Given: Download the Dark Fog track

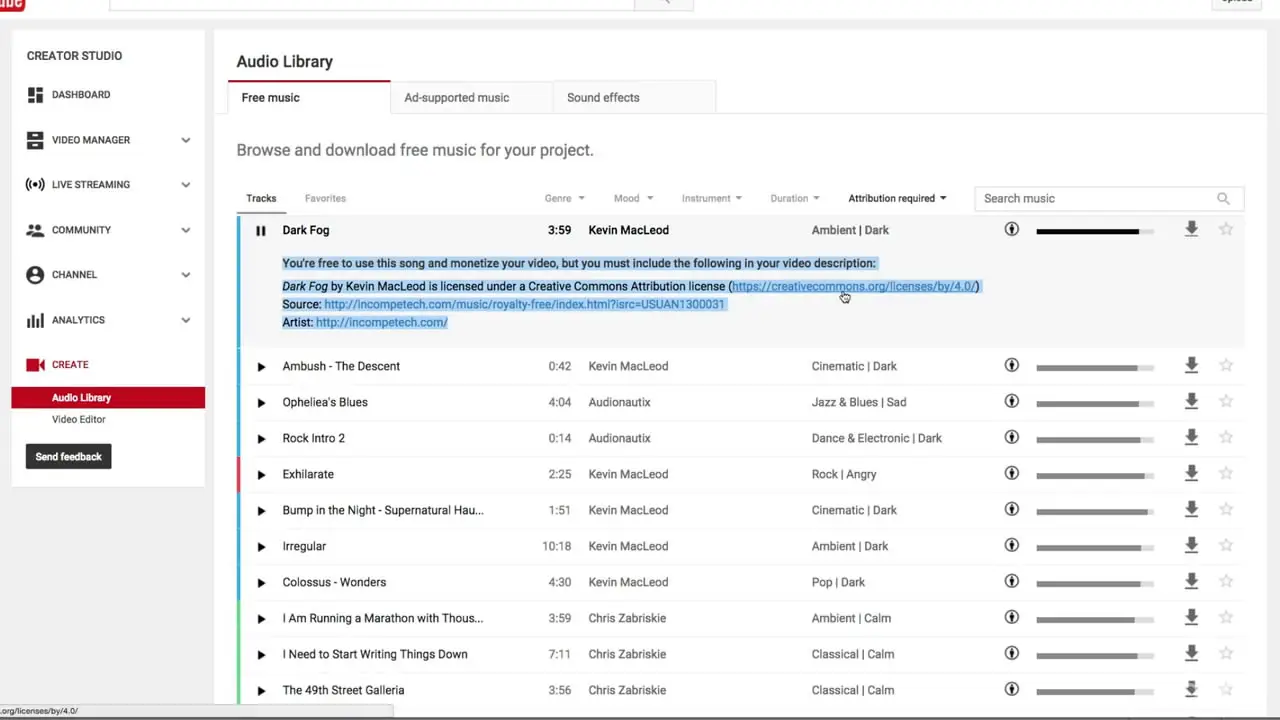Looking at the screenshot, I should (x=1191, y=230).
